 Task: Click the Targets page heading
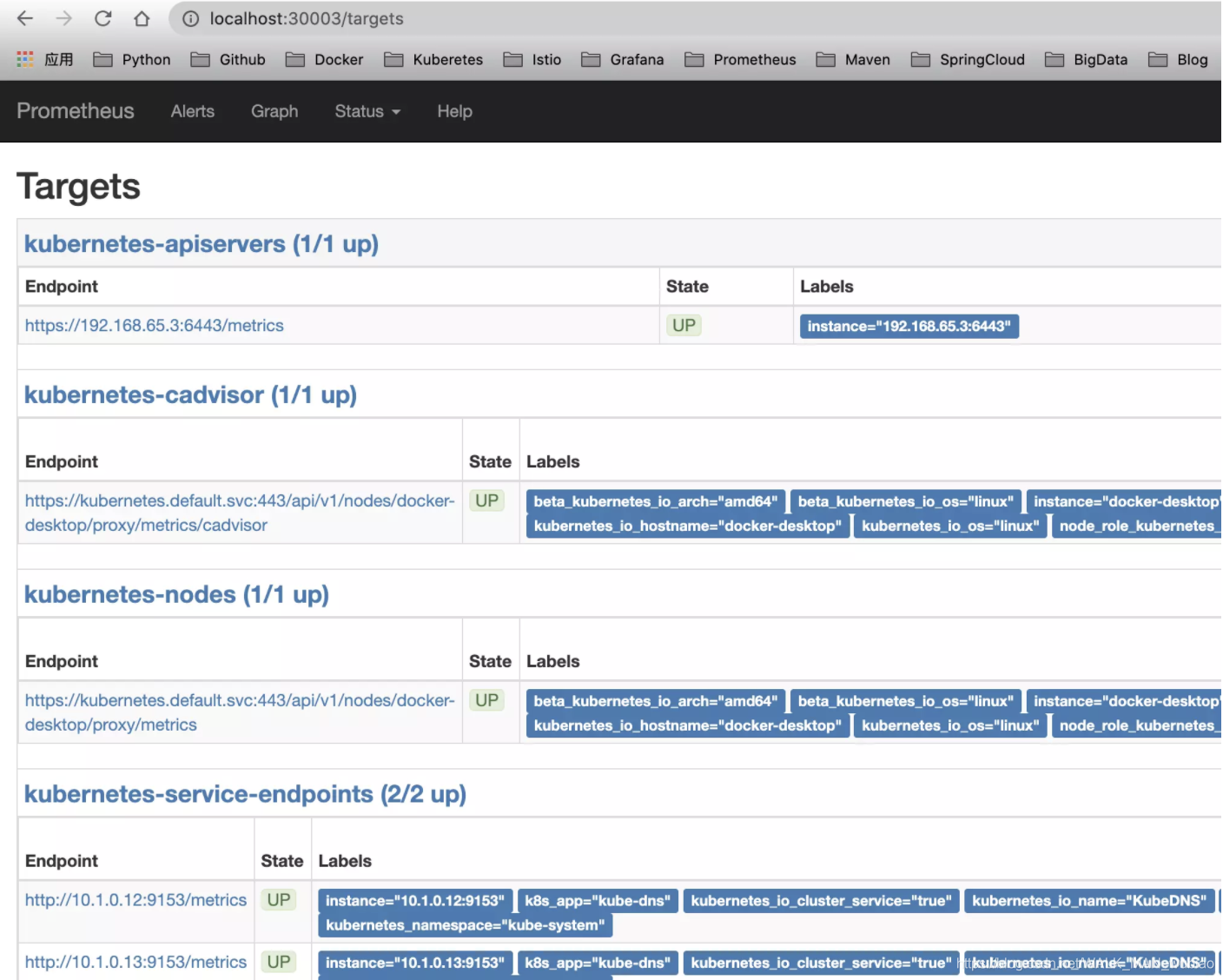pyautogui.click(x=78, y=187)
